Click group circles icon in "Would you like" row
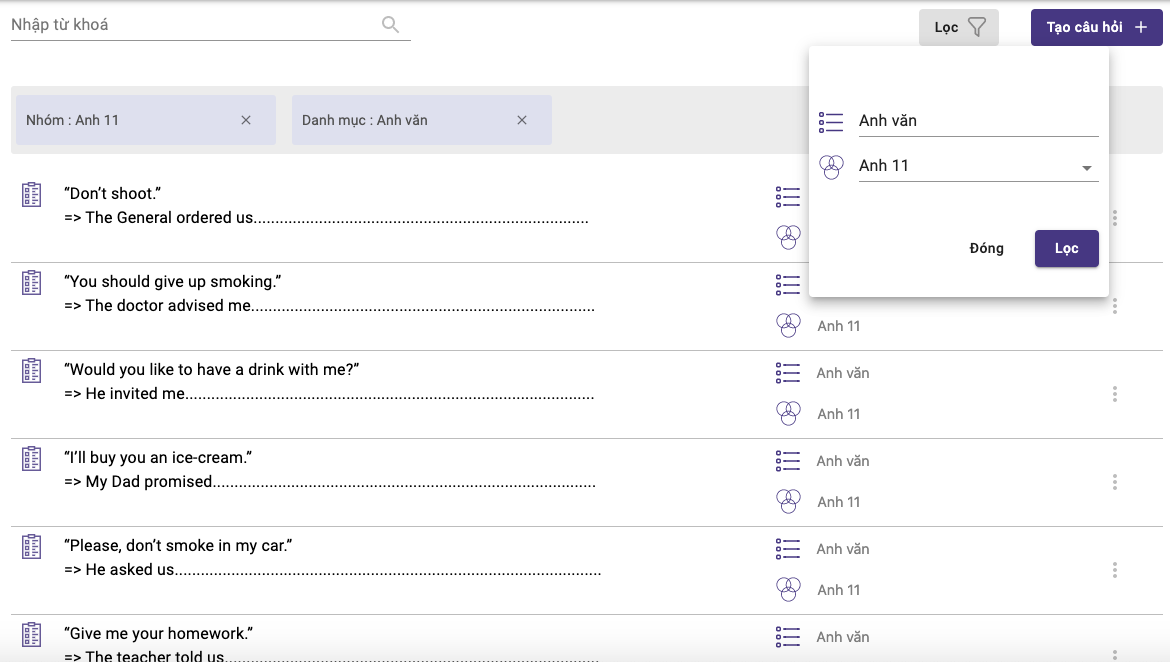 pos(788,413)
